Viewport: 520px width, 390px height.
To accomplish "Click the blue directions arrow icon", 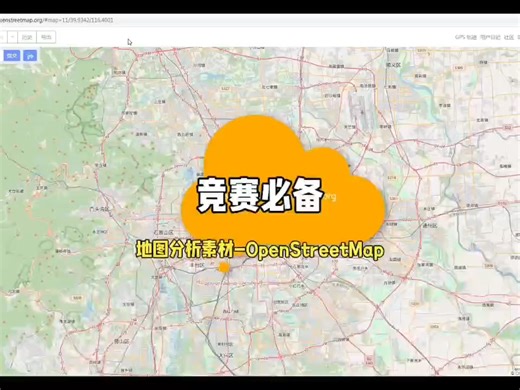I will pyautogui.click(x=30, y=56).
